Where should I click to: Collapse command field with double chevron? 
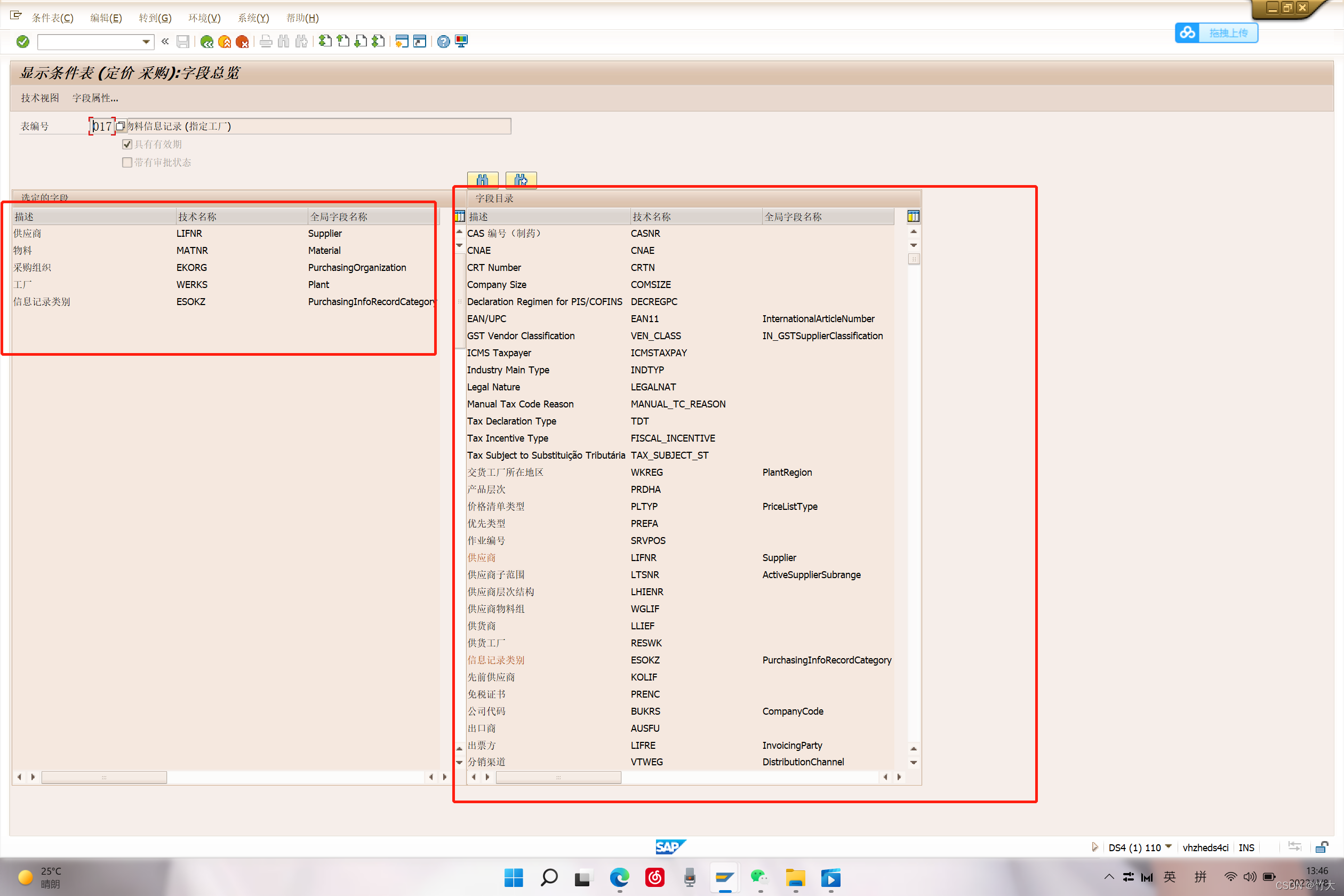(165, 41)
